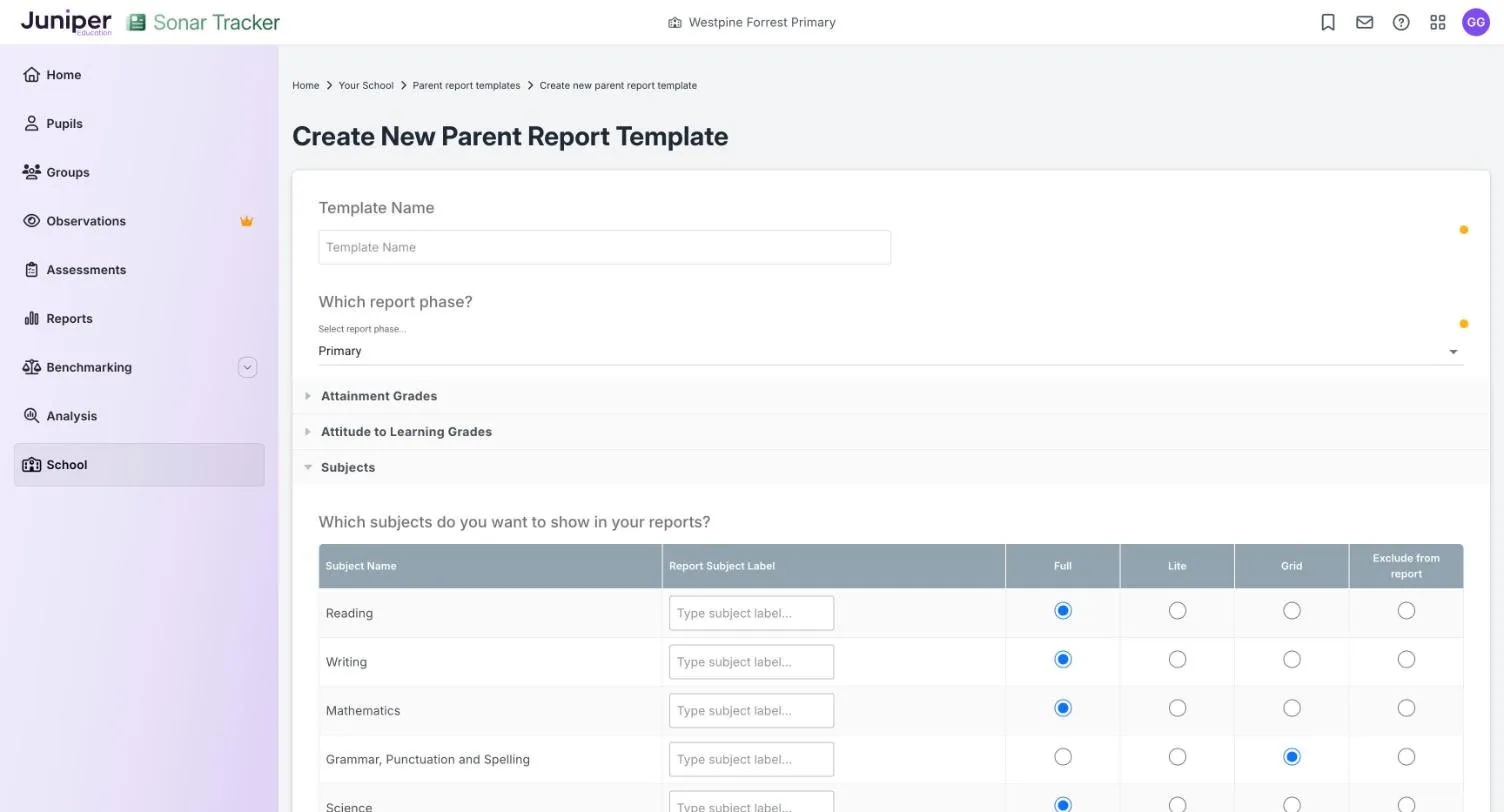Open the apps grid icon

[1438, 22]
